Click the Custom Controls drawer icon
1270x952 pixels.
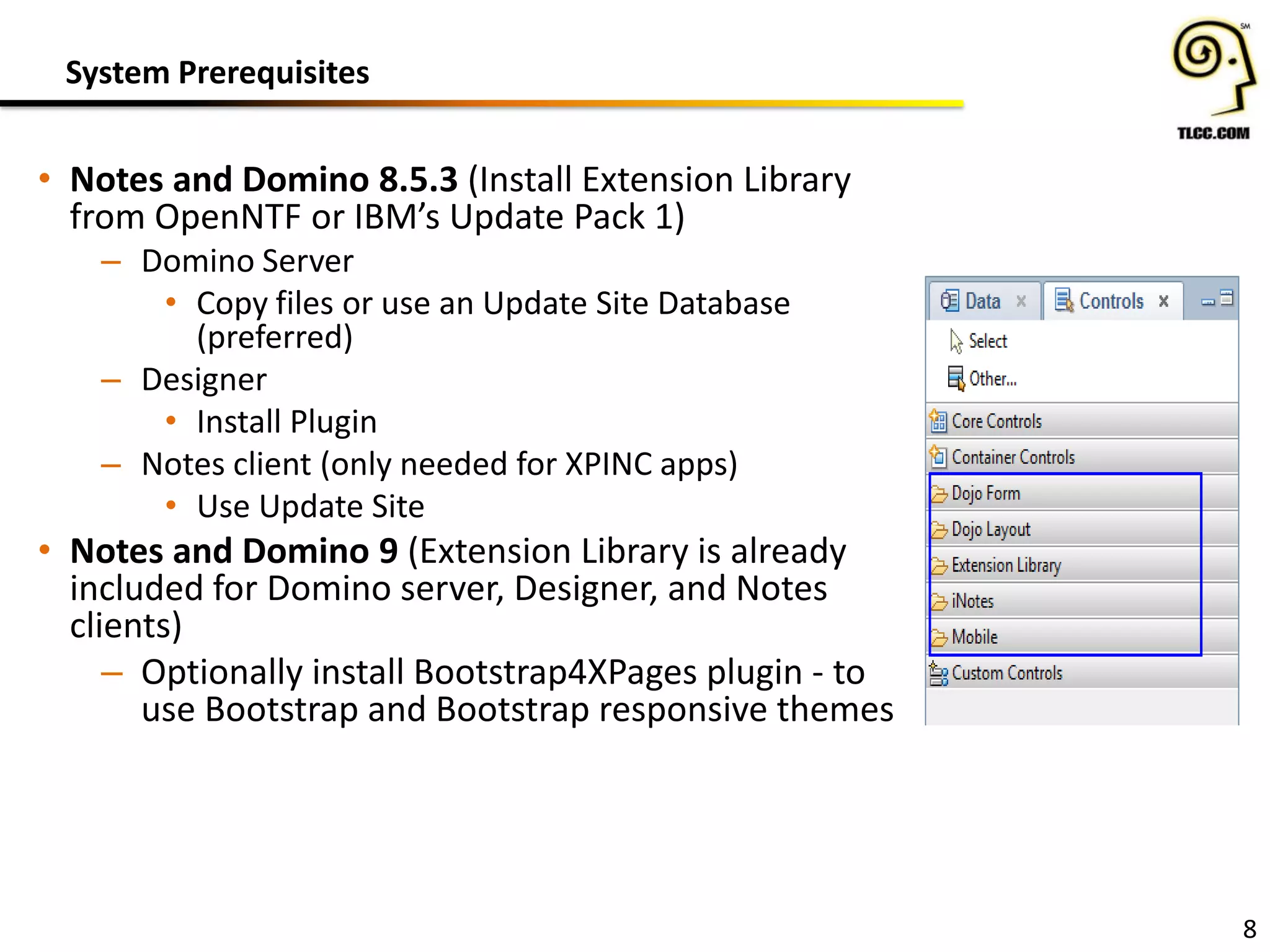click(x=938, y=674)
